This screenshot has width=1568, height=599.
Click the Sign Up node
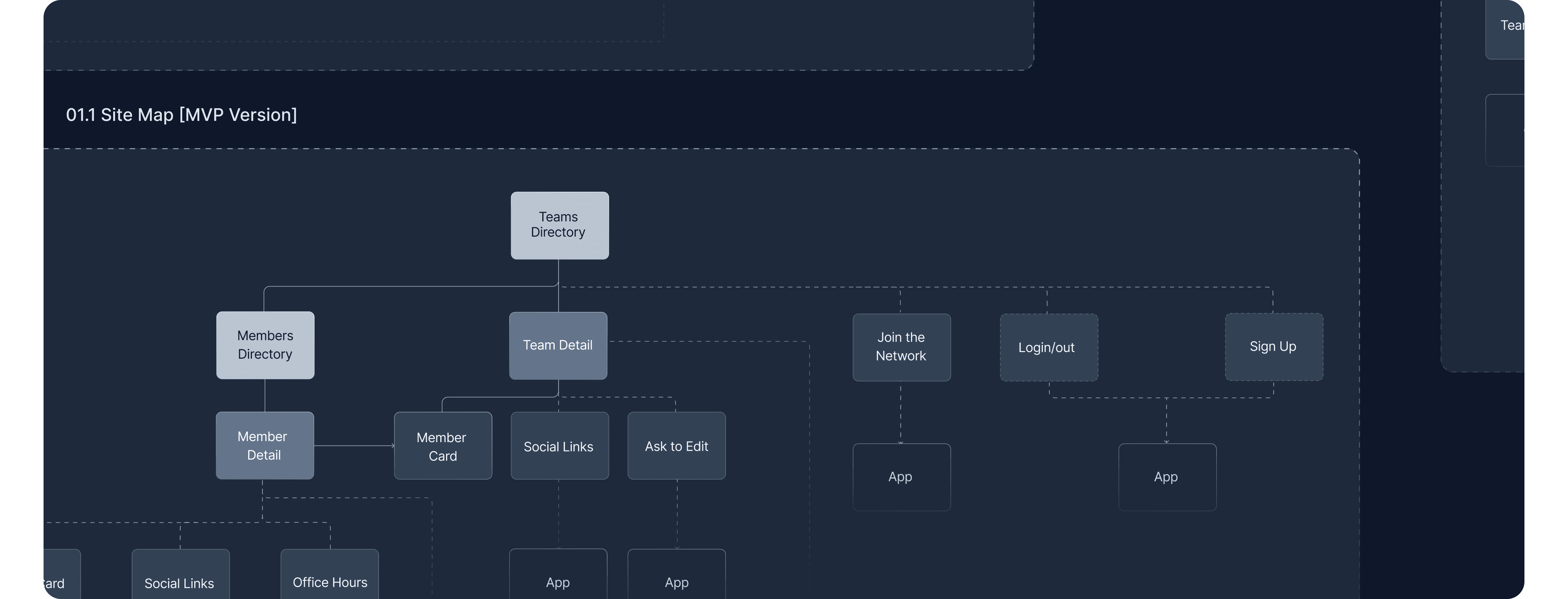(1273, 346)
